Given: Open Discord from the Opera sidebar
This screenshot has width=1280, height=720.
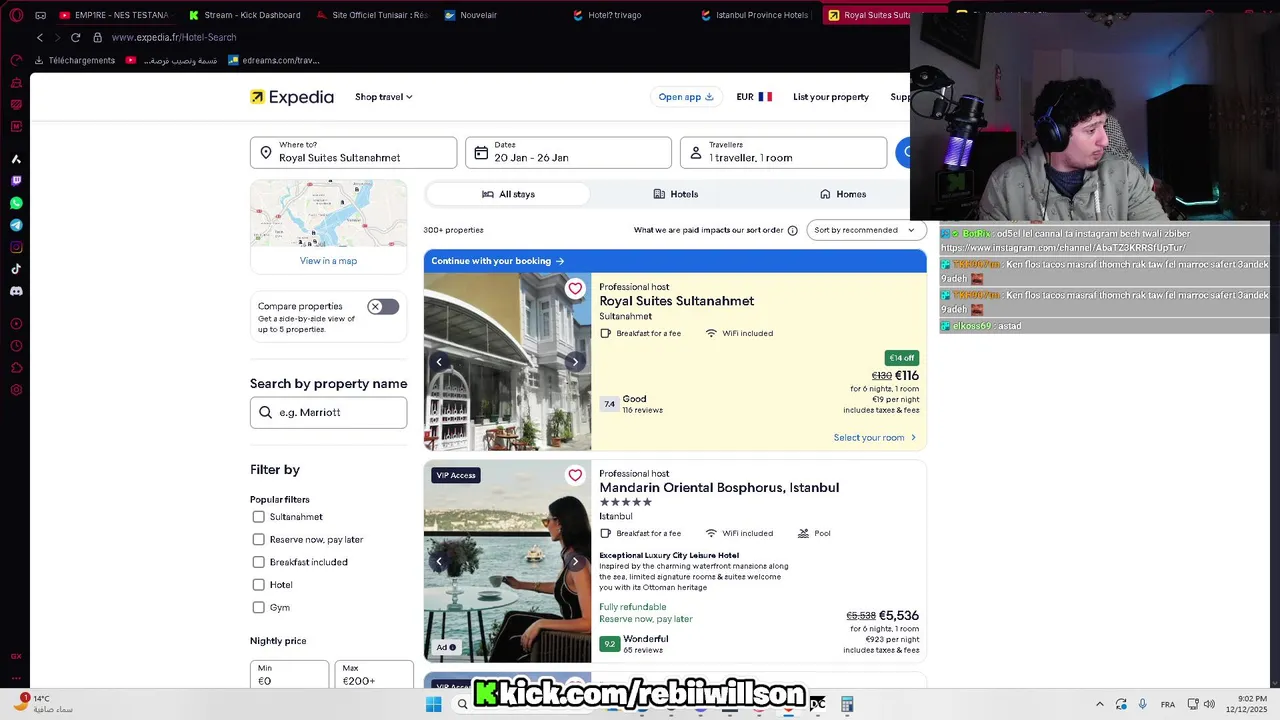Looking at the screenshot, I should [x=16, y=291].
